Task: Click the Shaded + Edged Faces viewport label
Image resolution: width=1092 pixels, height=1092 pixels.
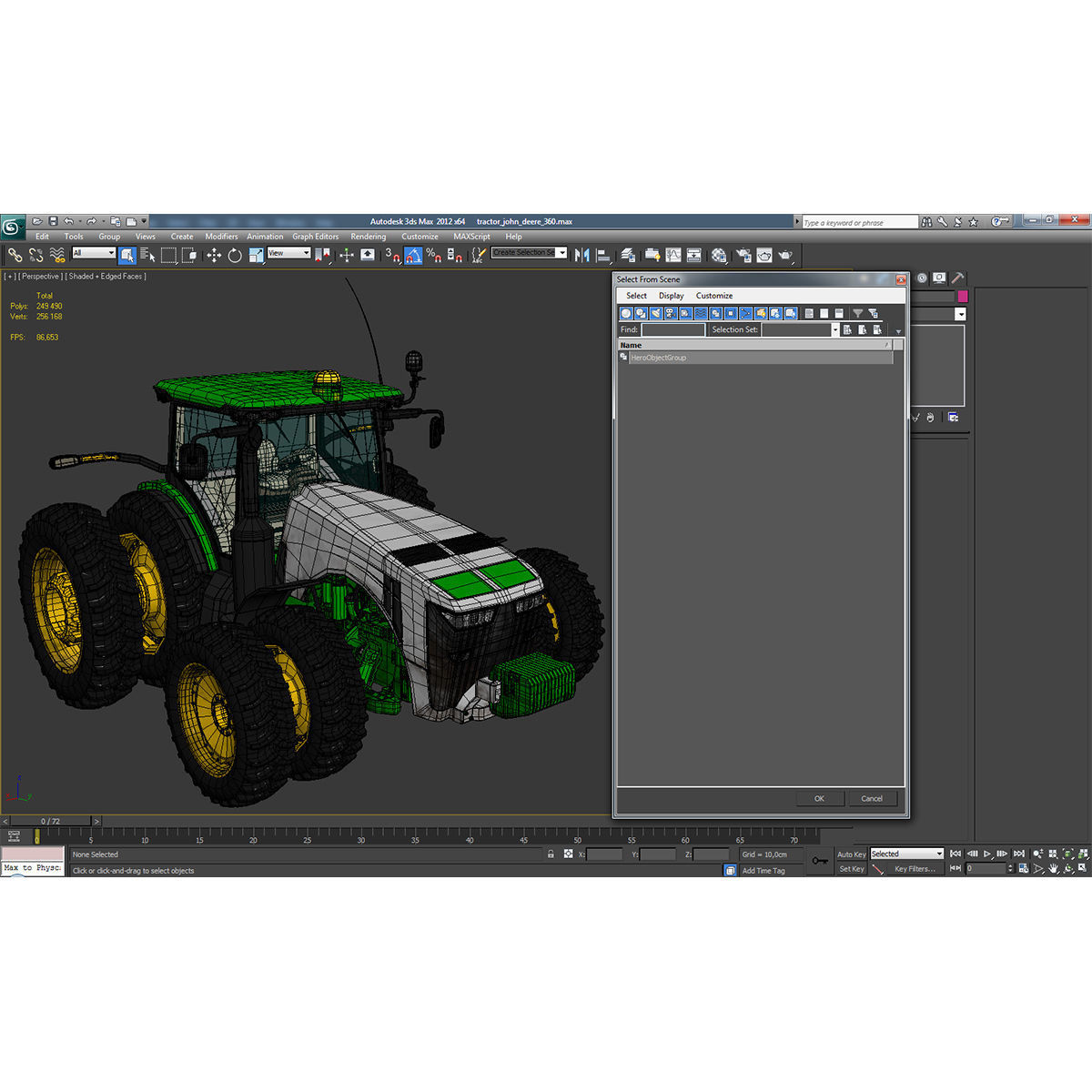Action: pos(106,276)
